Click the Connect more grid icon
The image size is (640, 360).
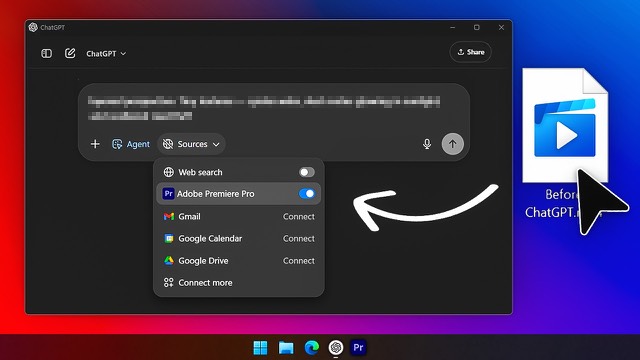point(169,282)
